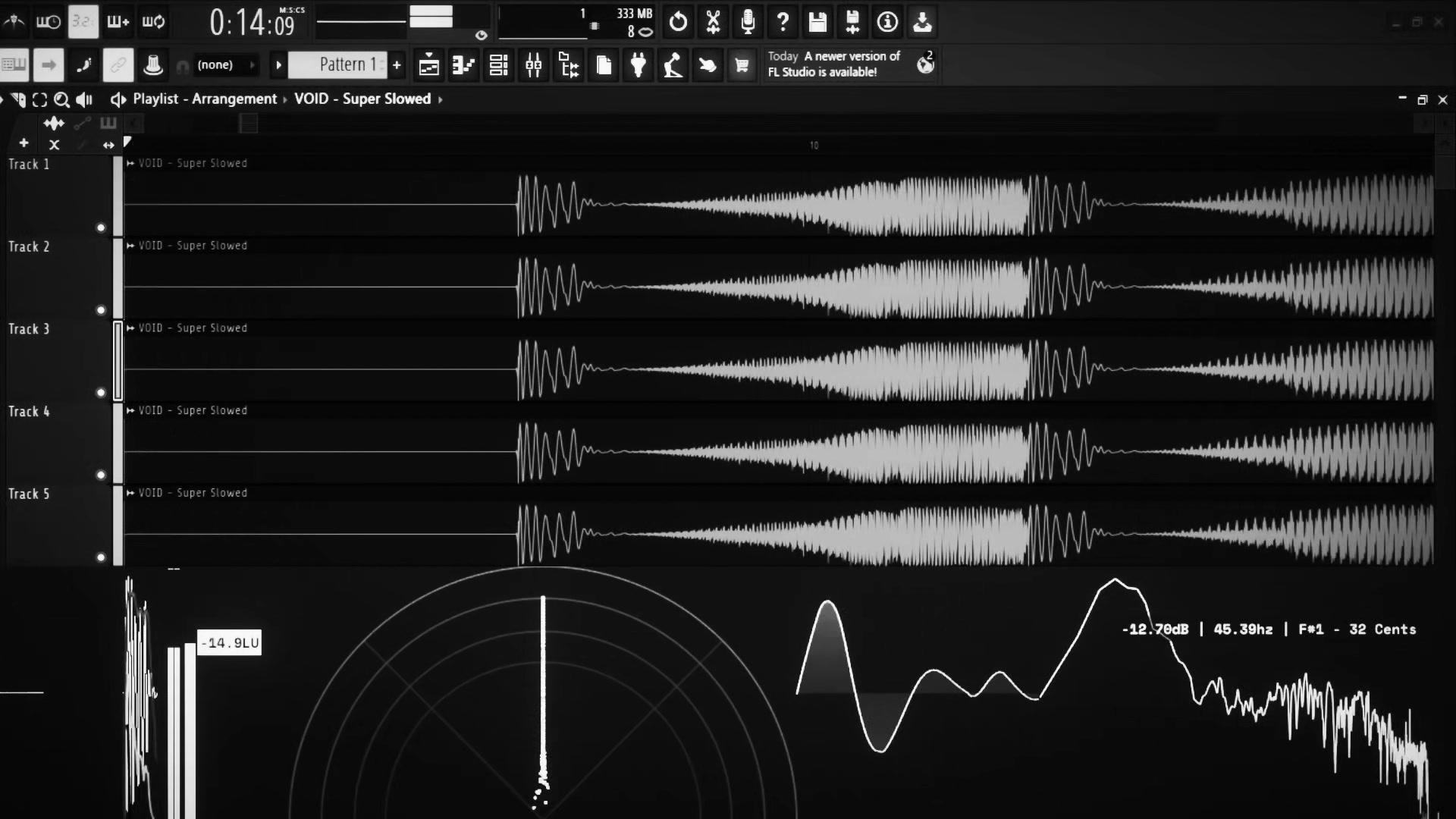Image resolution: width=1456 pixels, height=819 pixels.
Task: Open the Mixer icon
Action: click(533, 65)
